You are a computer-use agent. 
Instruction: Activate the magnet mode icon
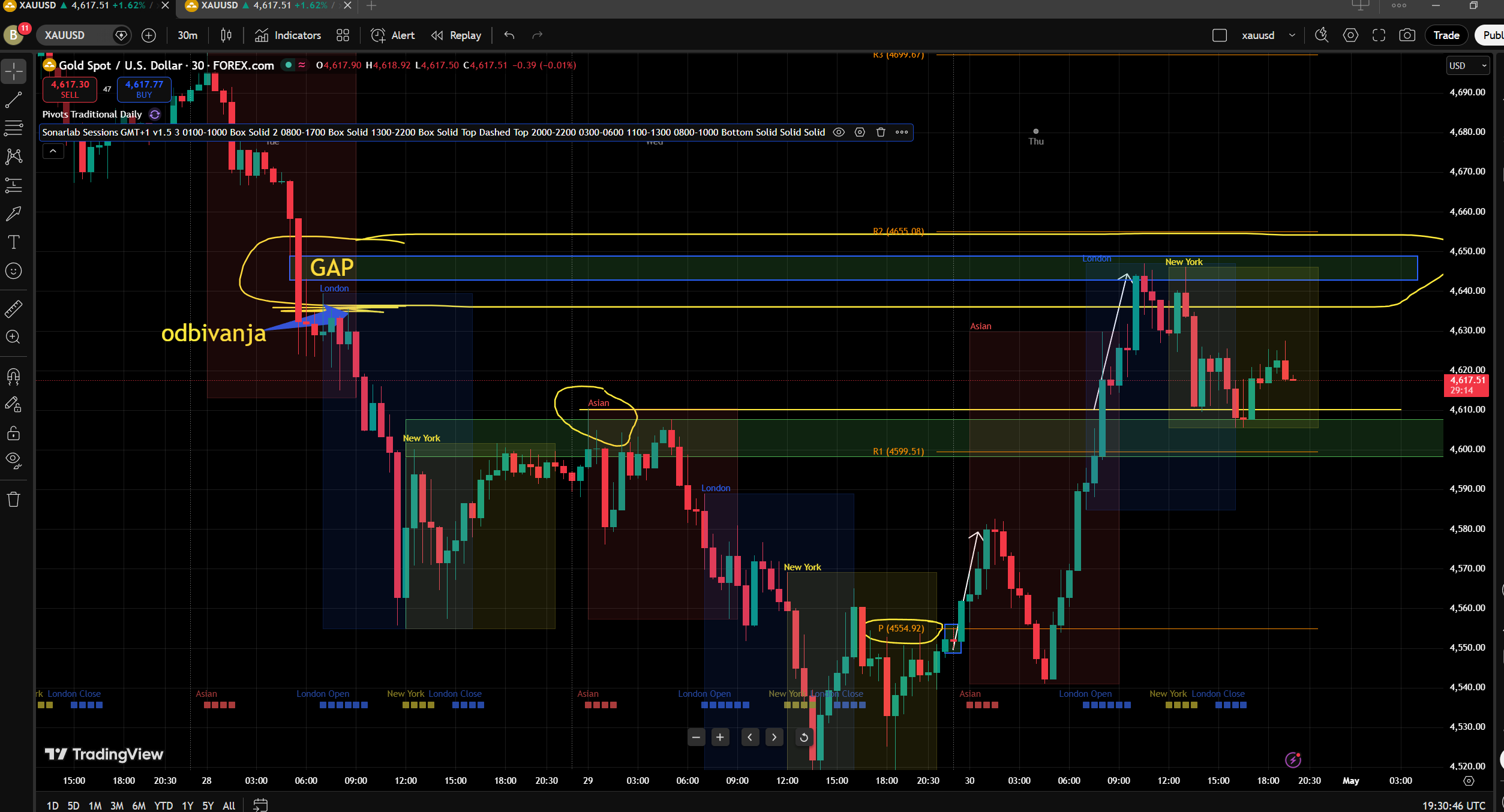point(13,377)
